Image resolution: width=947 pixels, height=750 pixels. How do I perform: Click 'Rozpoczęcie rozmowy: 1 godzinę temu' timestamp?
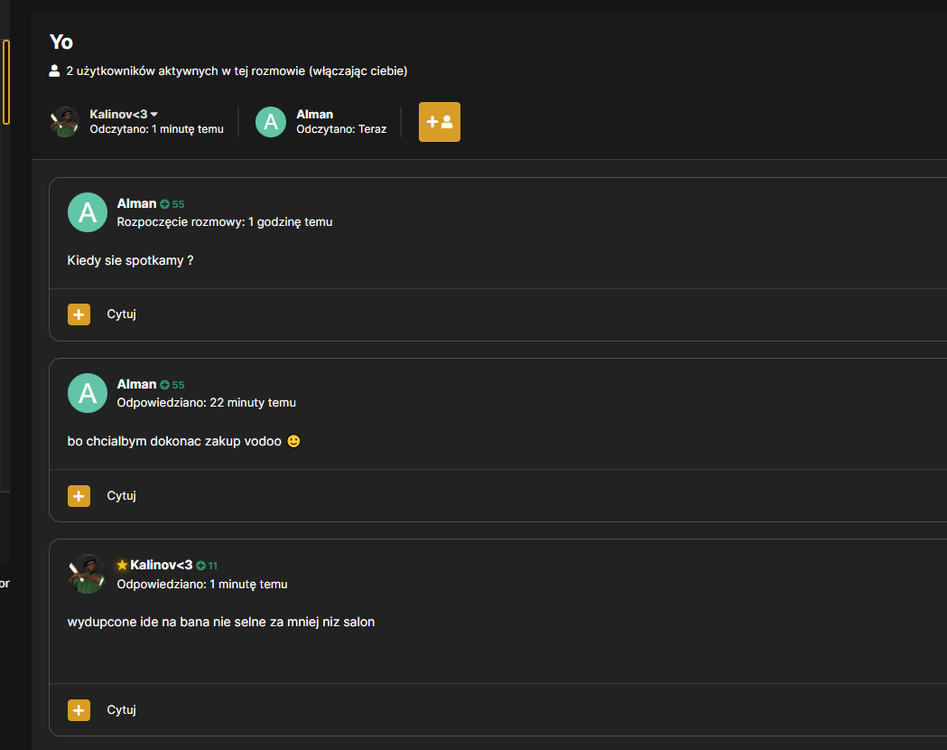point(225,222)
